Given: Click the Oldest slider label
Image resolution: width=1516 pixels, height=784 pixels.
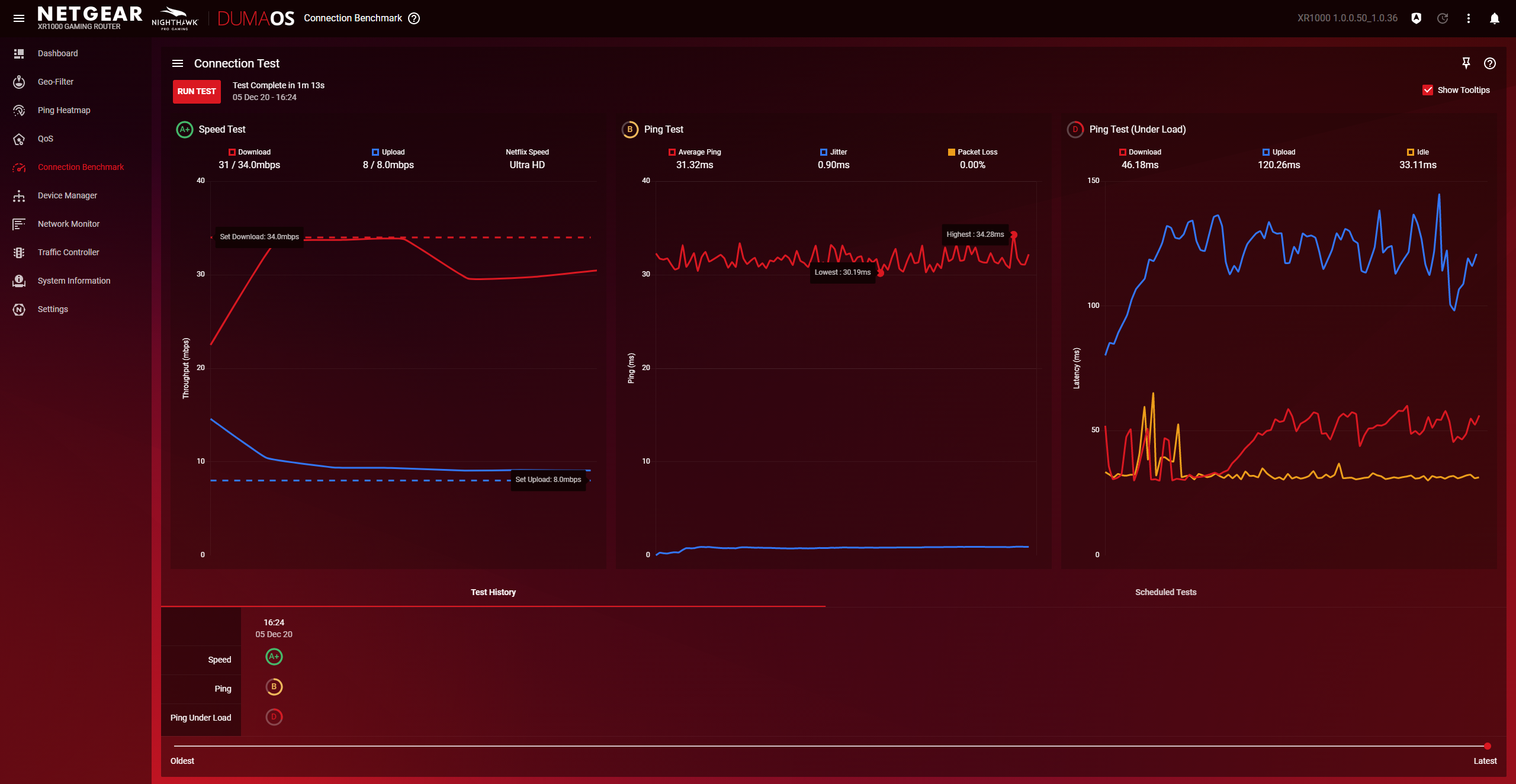Looking at the screenshot, I should pyautogui.click(x=182, y=761).
